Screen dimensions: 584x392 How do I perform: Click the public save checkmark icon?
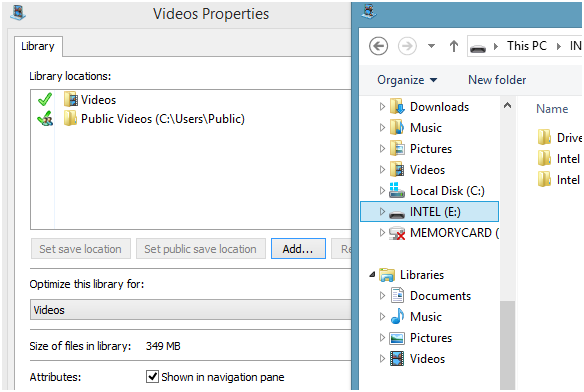[x=45, y=118]
